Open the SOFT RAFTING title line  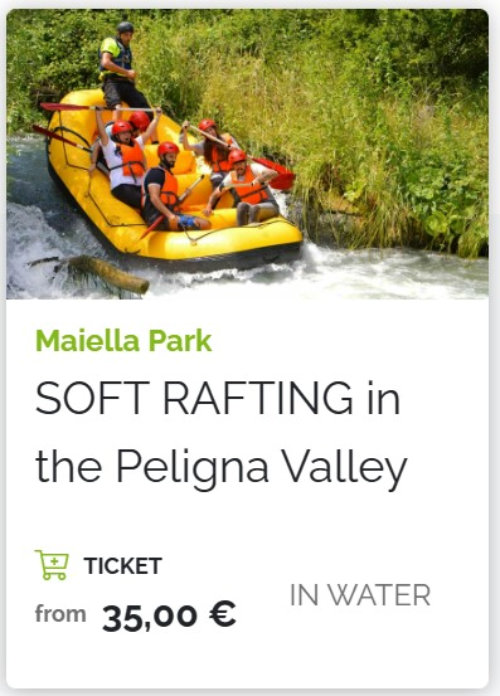[218, 397]
